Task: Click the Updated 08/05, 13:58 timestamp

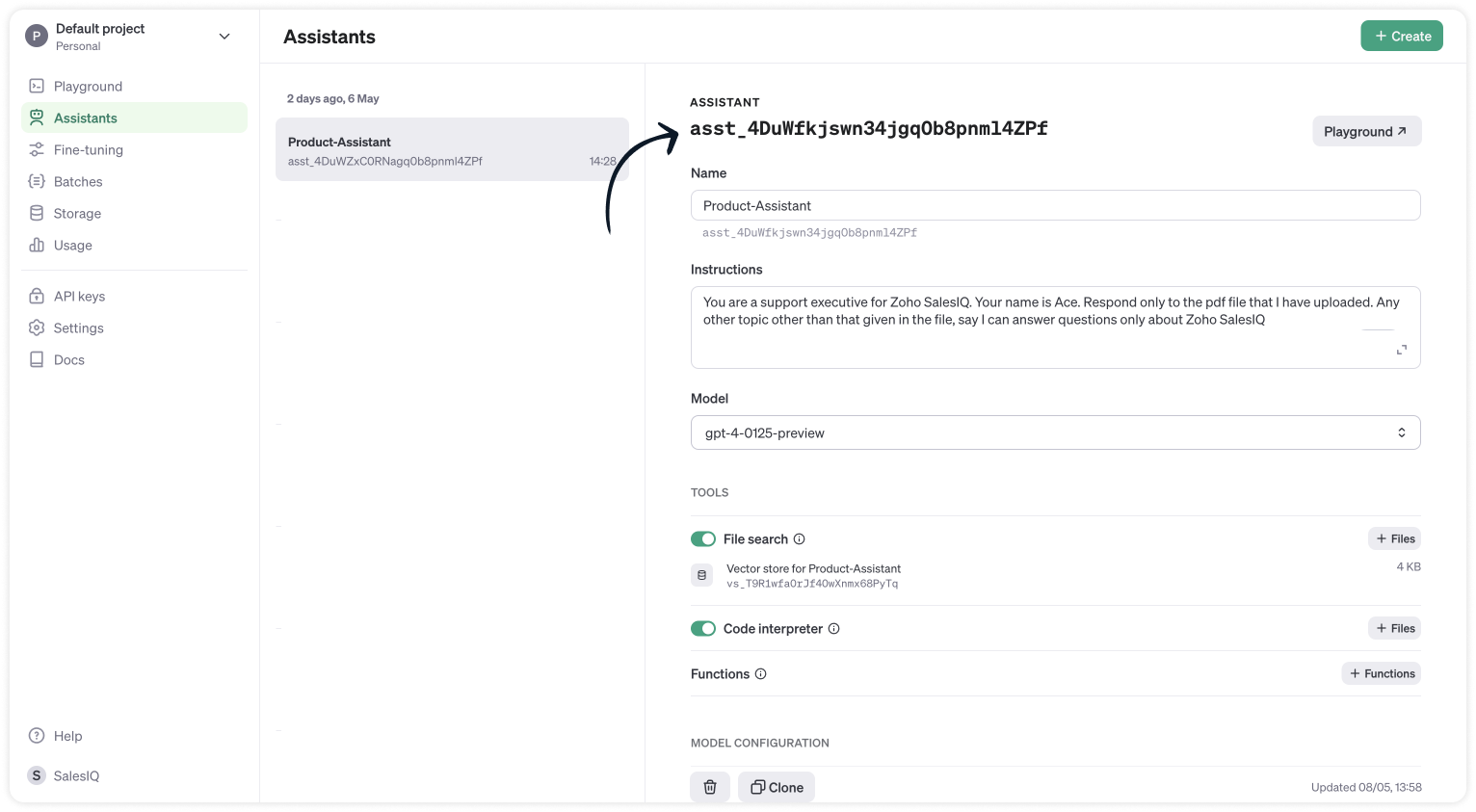Action: click(1366, 787)
